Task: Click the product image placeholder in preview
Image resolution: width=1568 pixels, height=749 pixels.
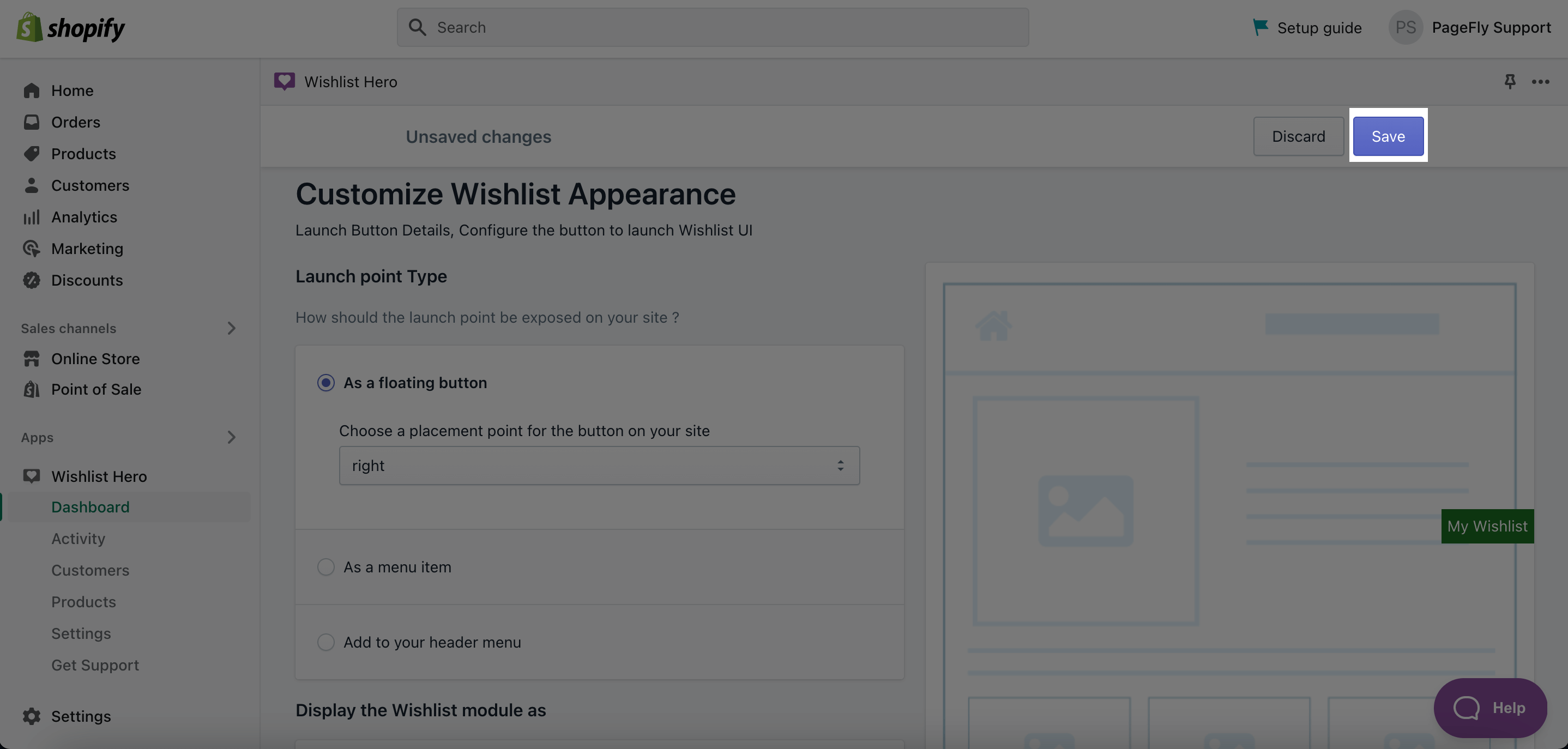Action: (1085, 511)
